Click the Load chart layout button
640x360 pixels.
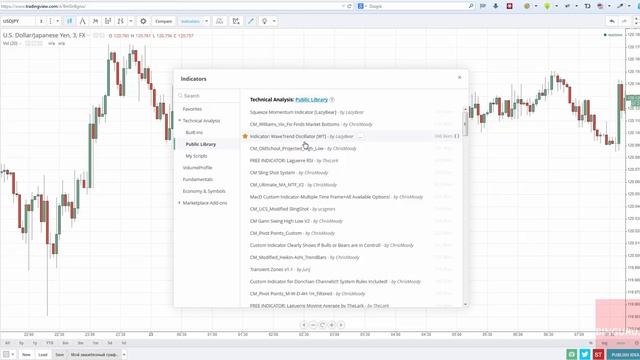pyautogui.click(x=43, y=355)
